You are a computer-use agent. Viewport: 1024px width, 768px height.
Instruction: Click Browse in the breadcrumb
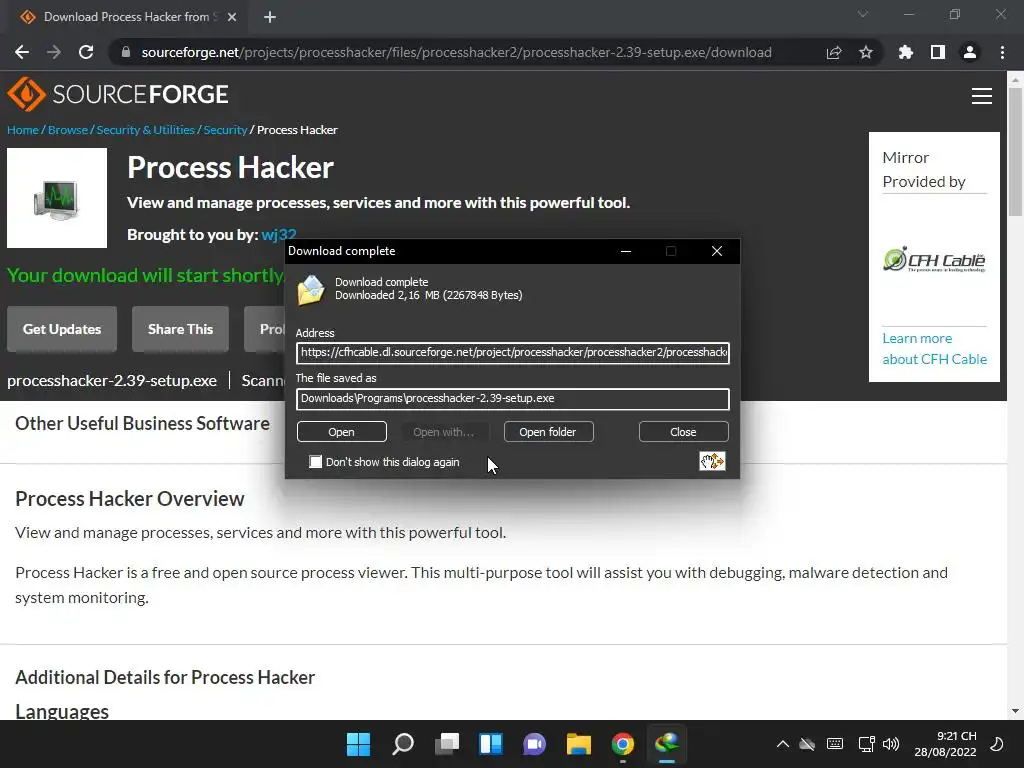[x=68, y=130]
